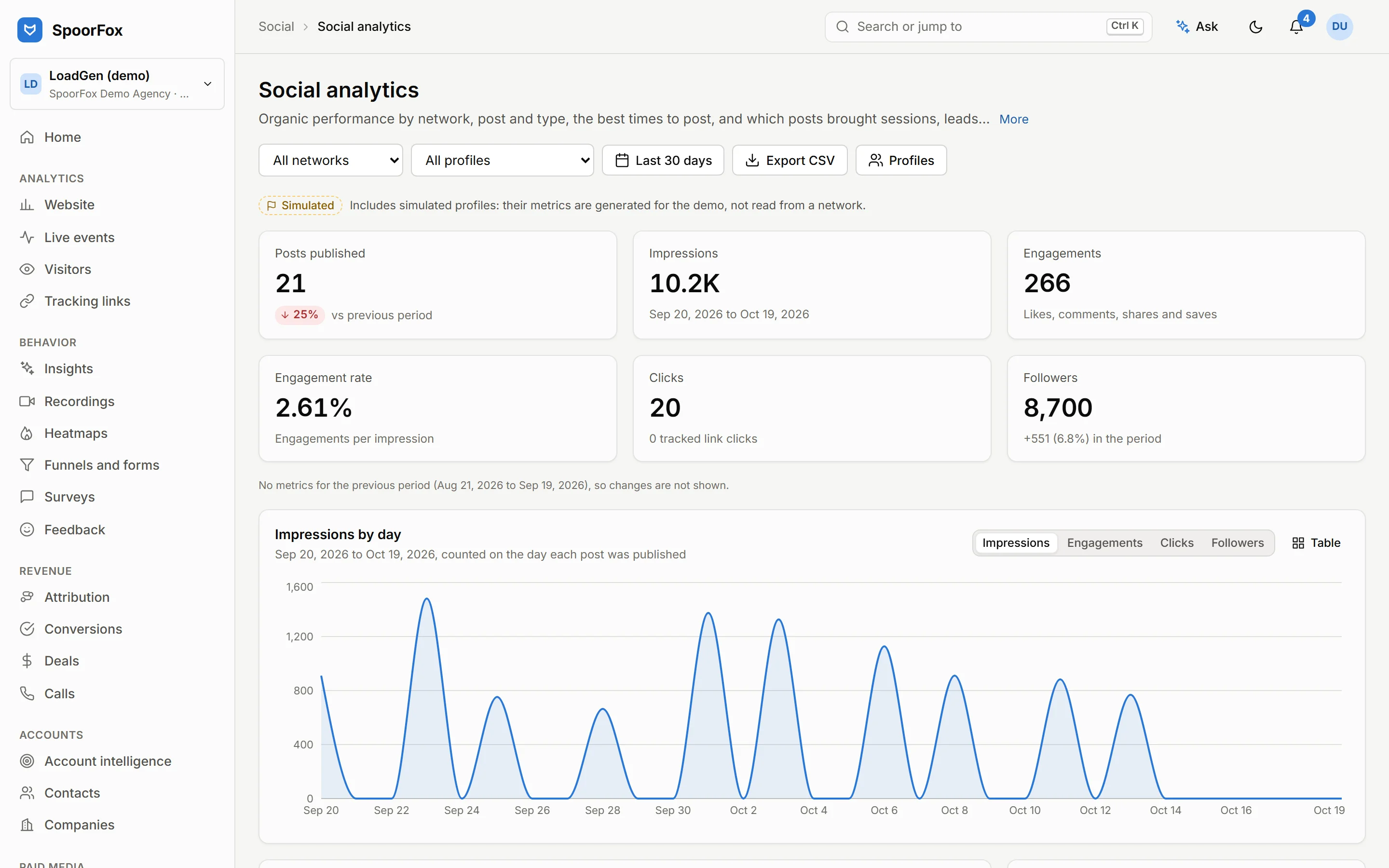Select the Engagements chart tab
This screenshot has width=1389, height=868.
coord(1104,543)
